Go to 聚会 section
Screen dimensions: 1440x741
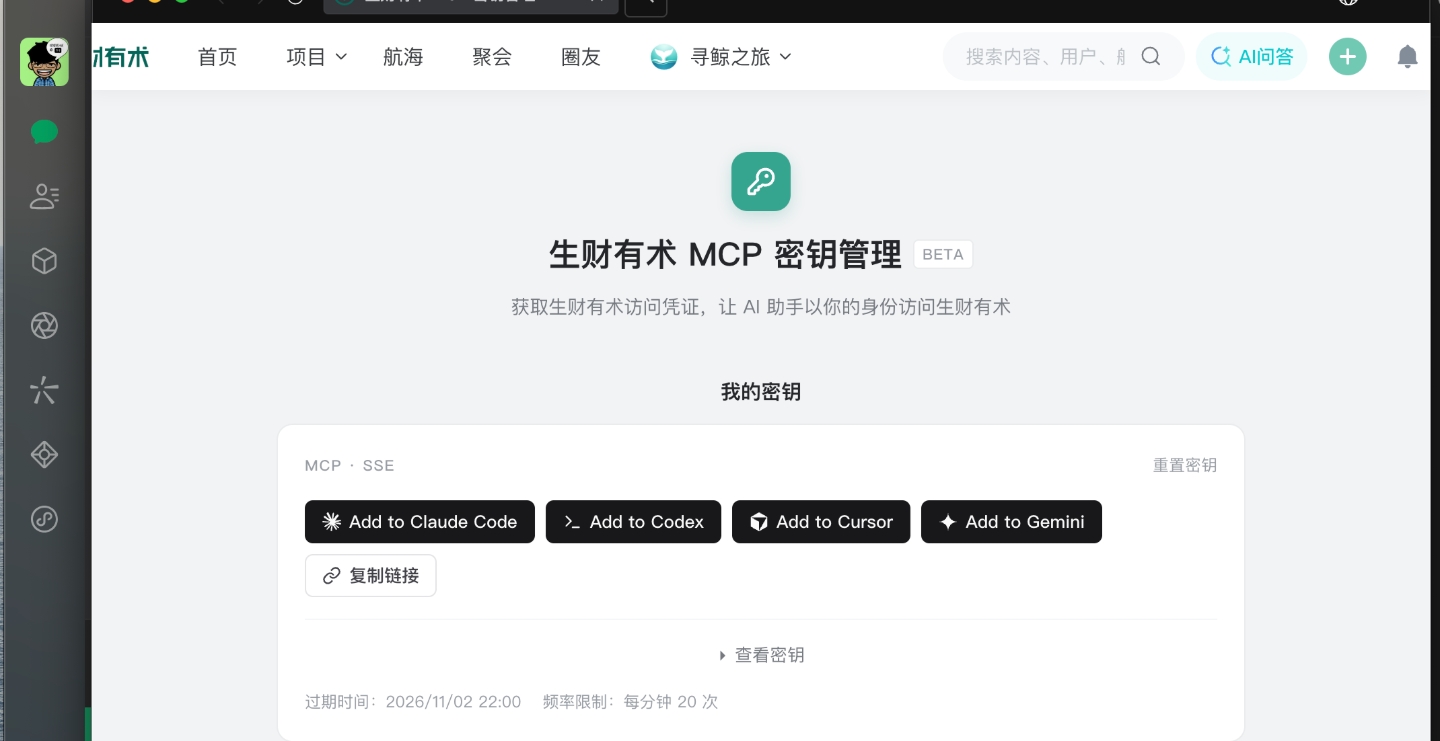point(492,57)
